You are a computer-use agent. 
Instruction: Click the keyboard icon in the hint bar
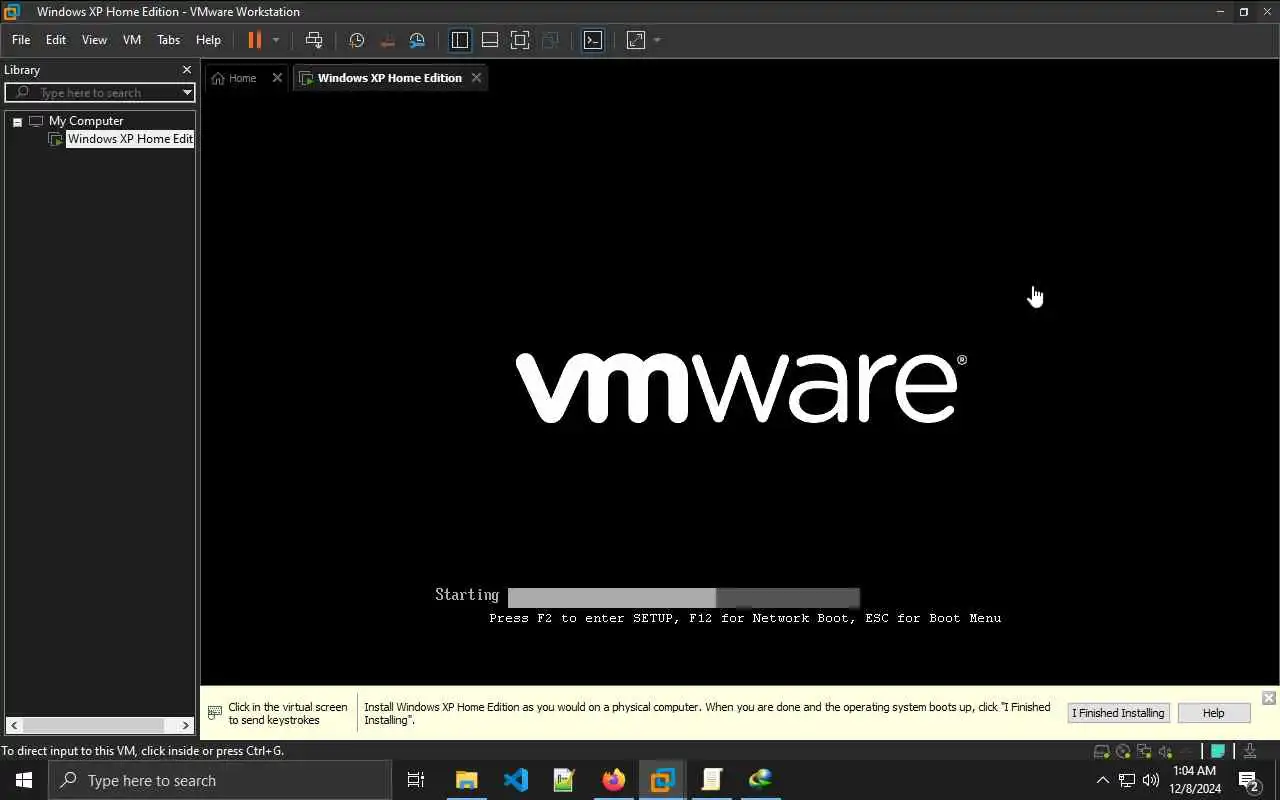click(x=215, y=713)
